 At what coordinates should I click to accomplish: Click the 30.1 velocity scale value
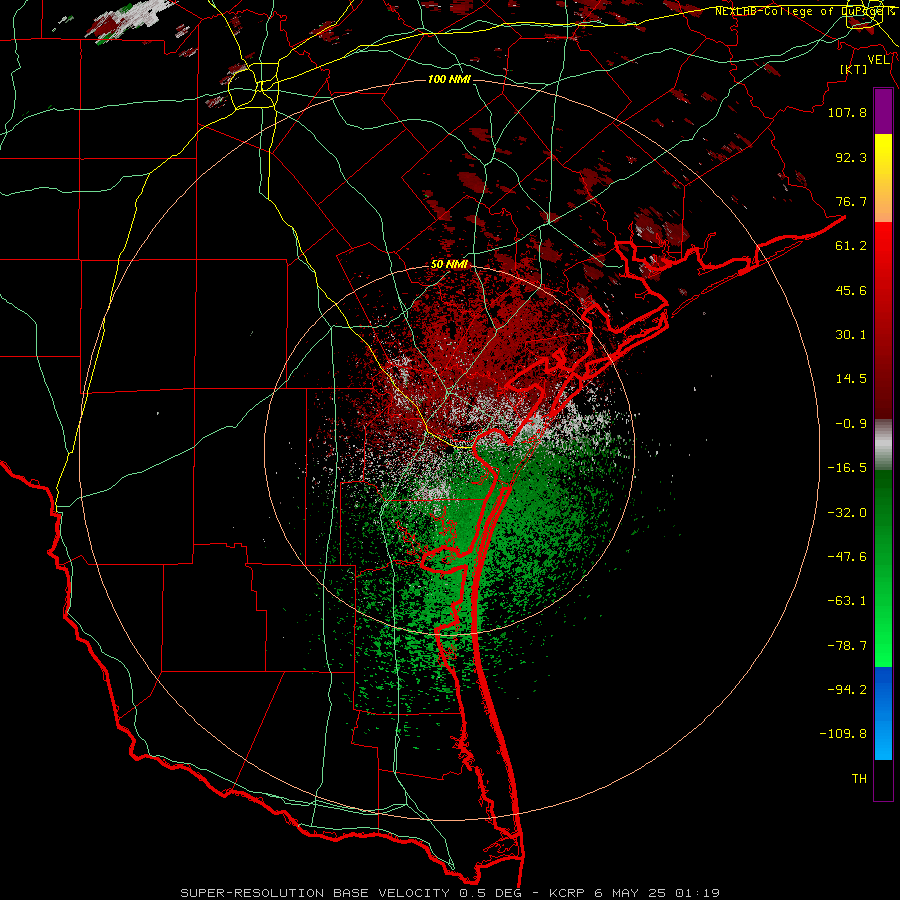[x=851, y=335]
